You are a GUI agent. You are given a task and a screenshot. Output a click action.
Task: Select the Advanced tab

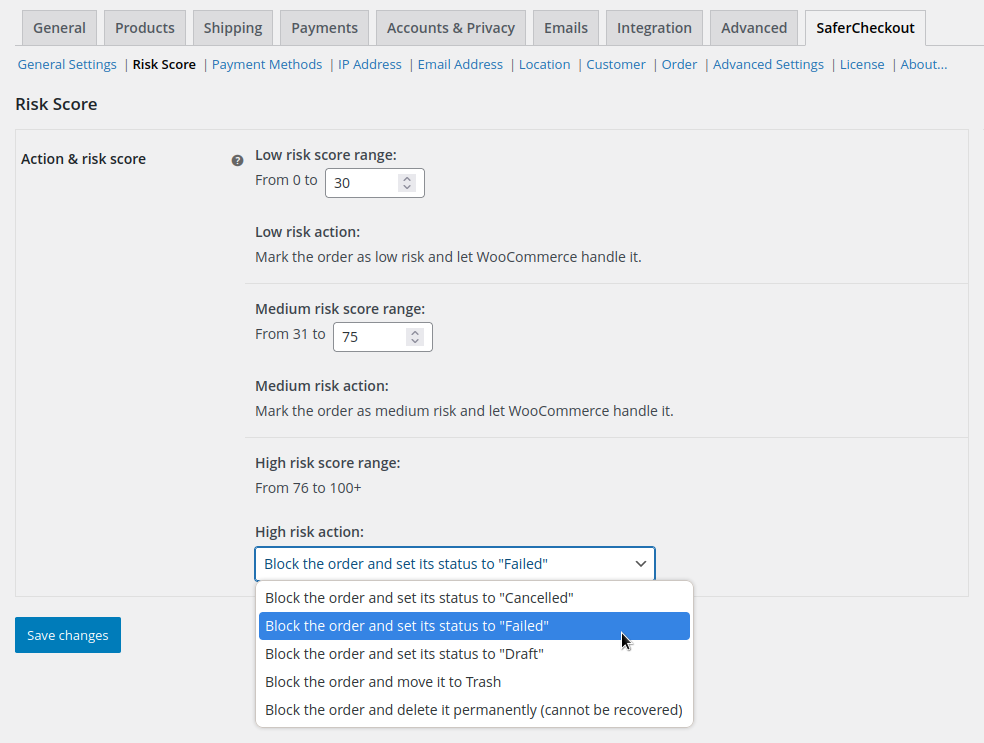[x=754, y=28]
